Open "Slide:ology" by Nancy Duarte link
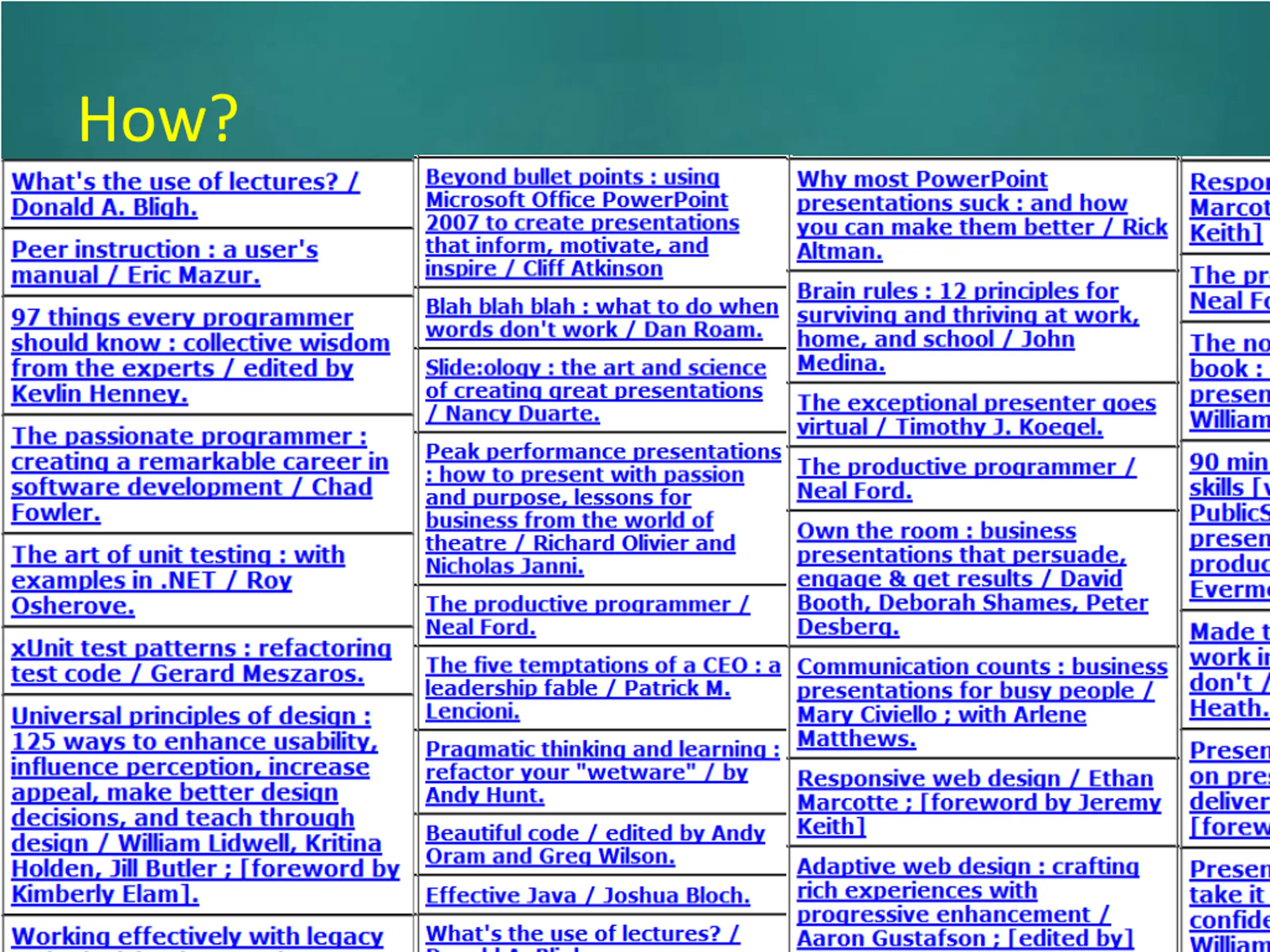 [x=595, y=390]
